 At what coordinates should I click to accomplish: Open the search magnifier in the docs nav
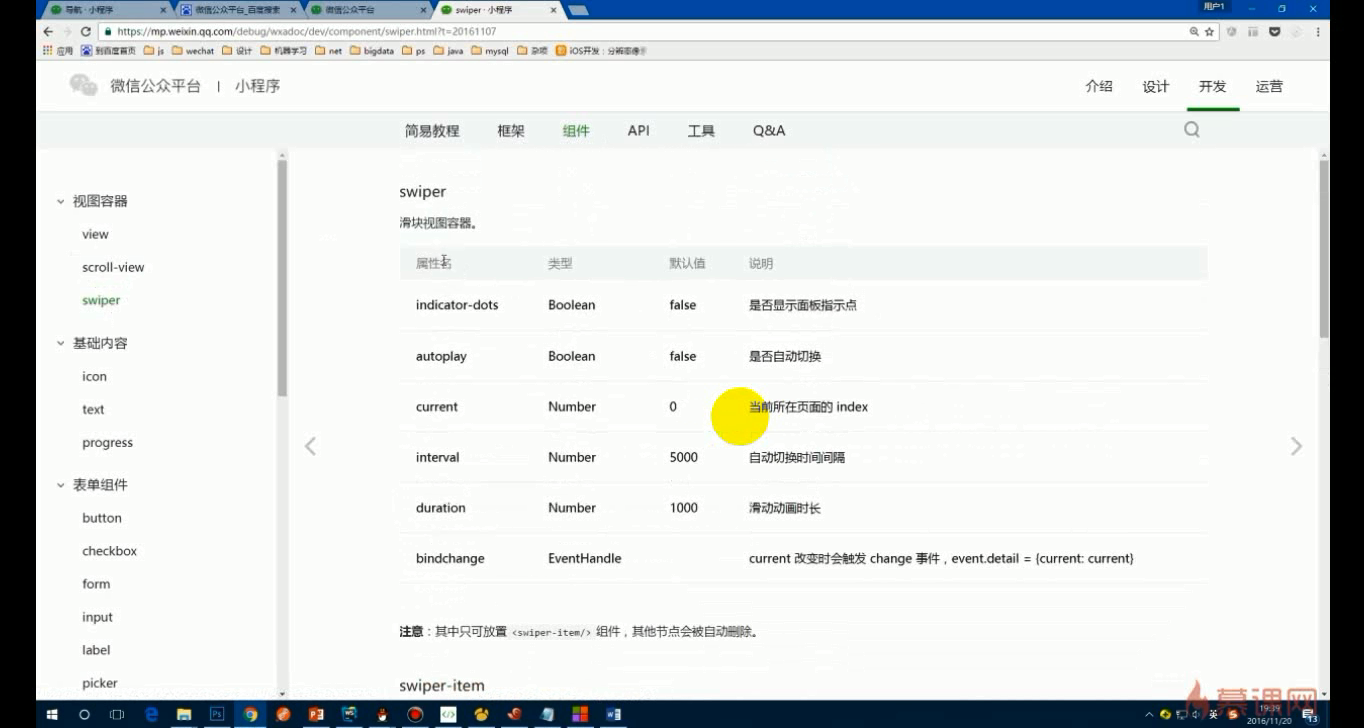[x=1191, y=130]
